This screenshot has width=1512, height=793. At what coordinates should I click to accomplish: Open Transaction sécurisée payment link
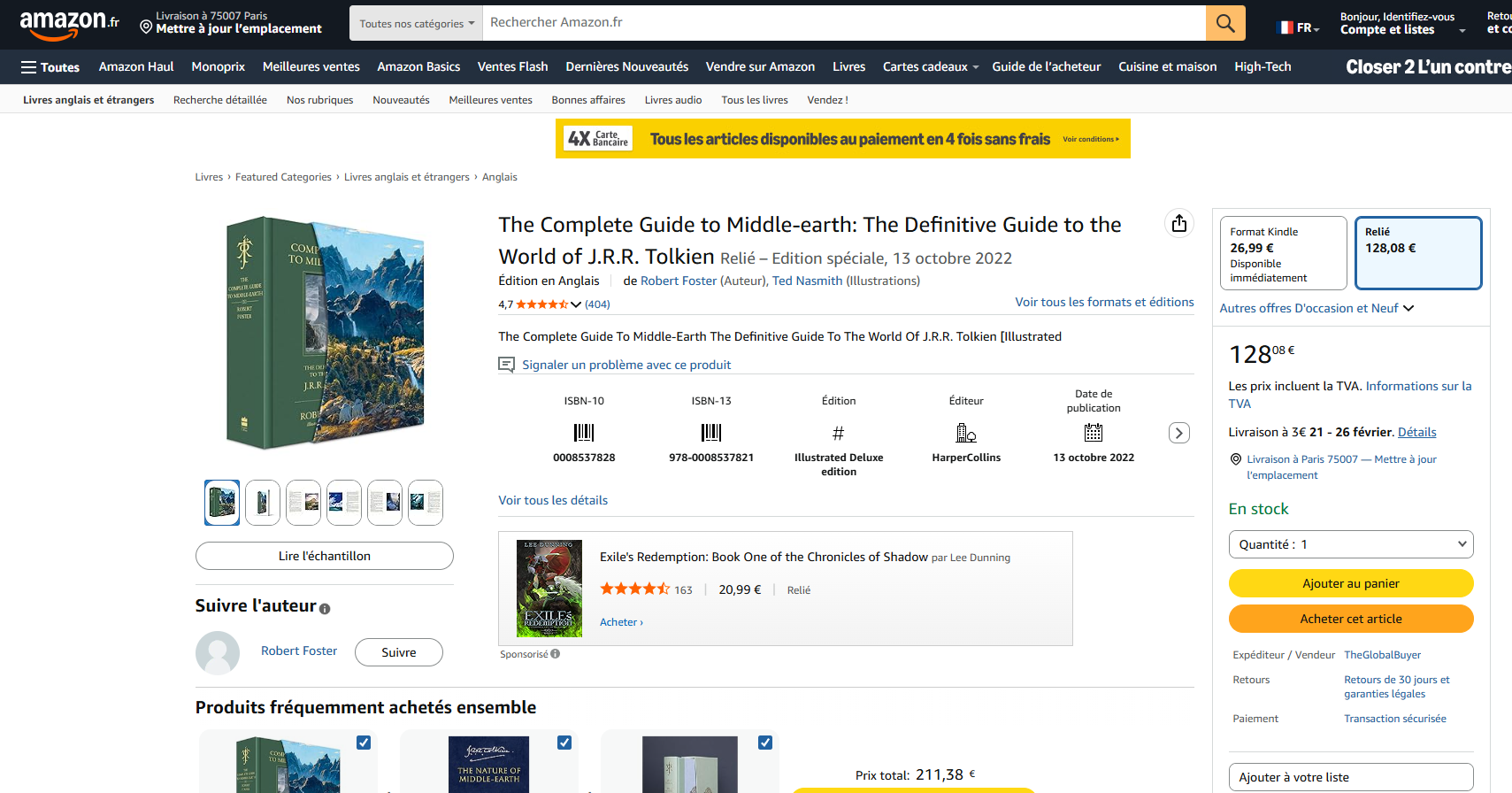(1395, 719)
